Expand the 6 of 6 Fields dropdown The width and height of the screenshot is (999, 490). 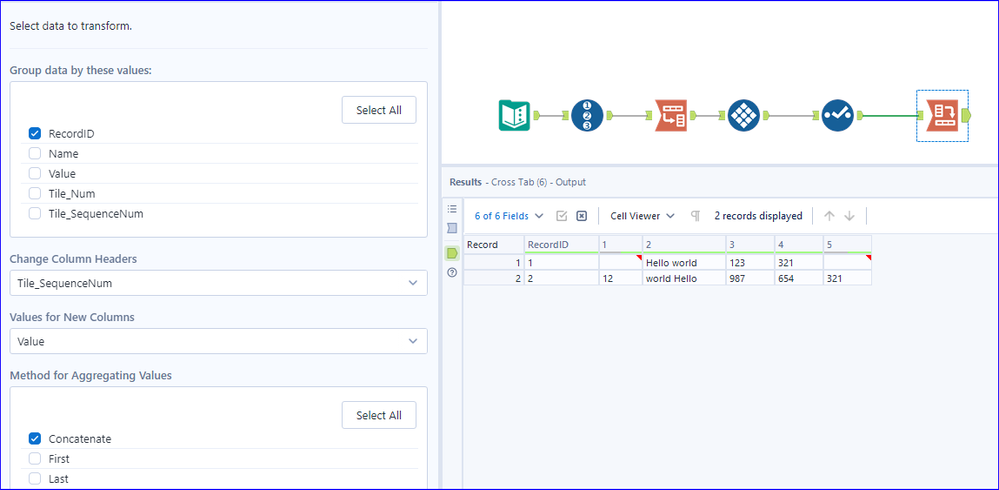(509, 216)
